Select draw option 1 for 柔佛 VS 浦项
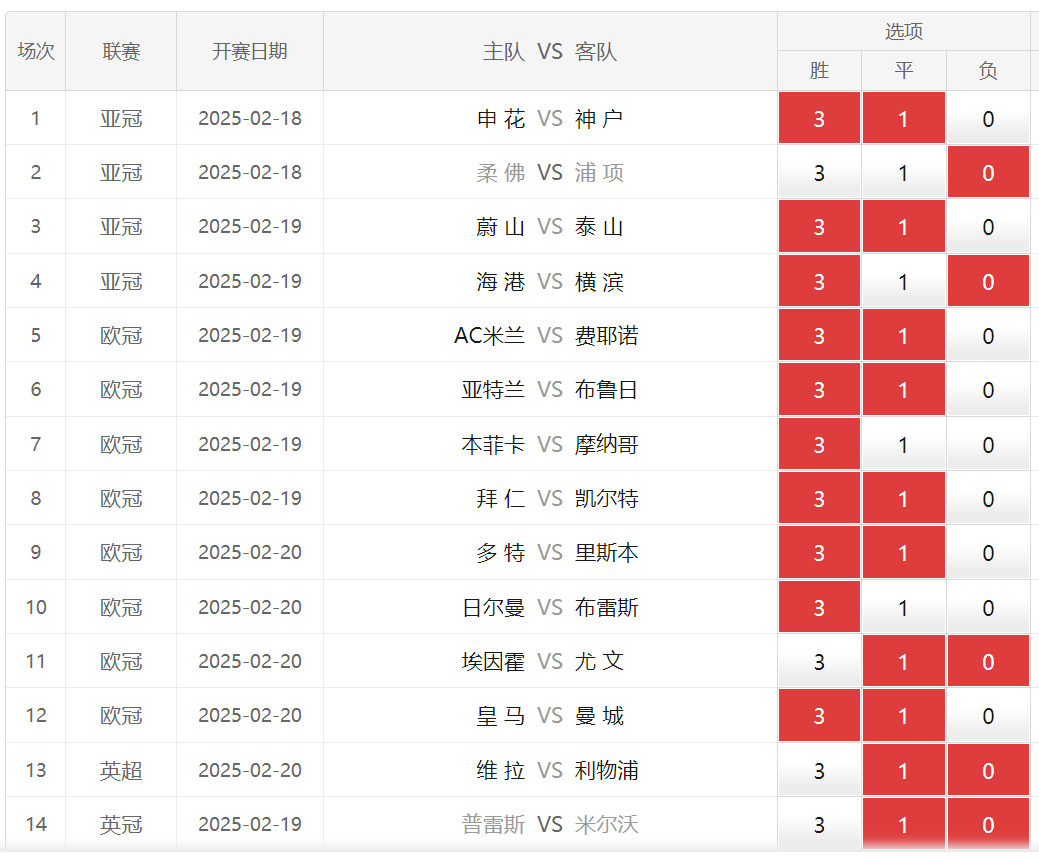 903,172
